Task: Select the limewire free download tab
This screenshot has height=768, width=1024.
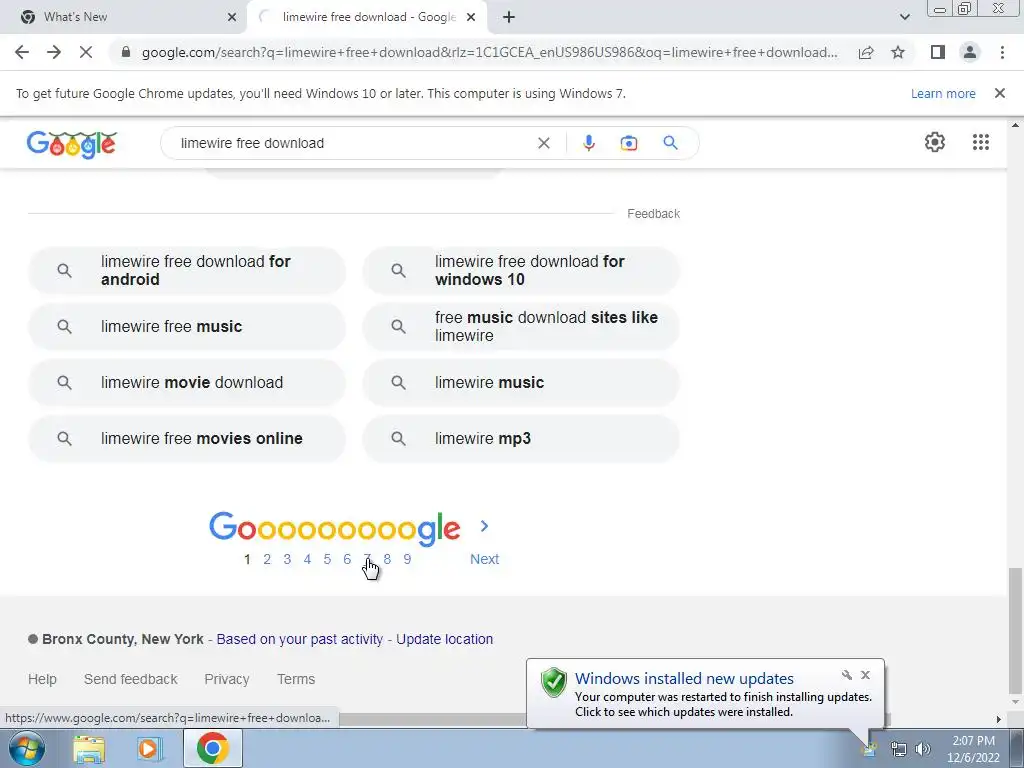Action: [368, 17]
